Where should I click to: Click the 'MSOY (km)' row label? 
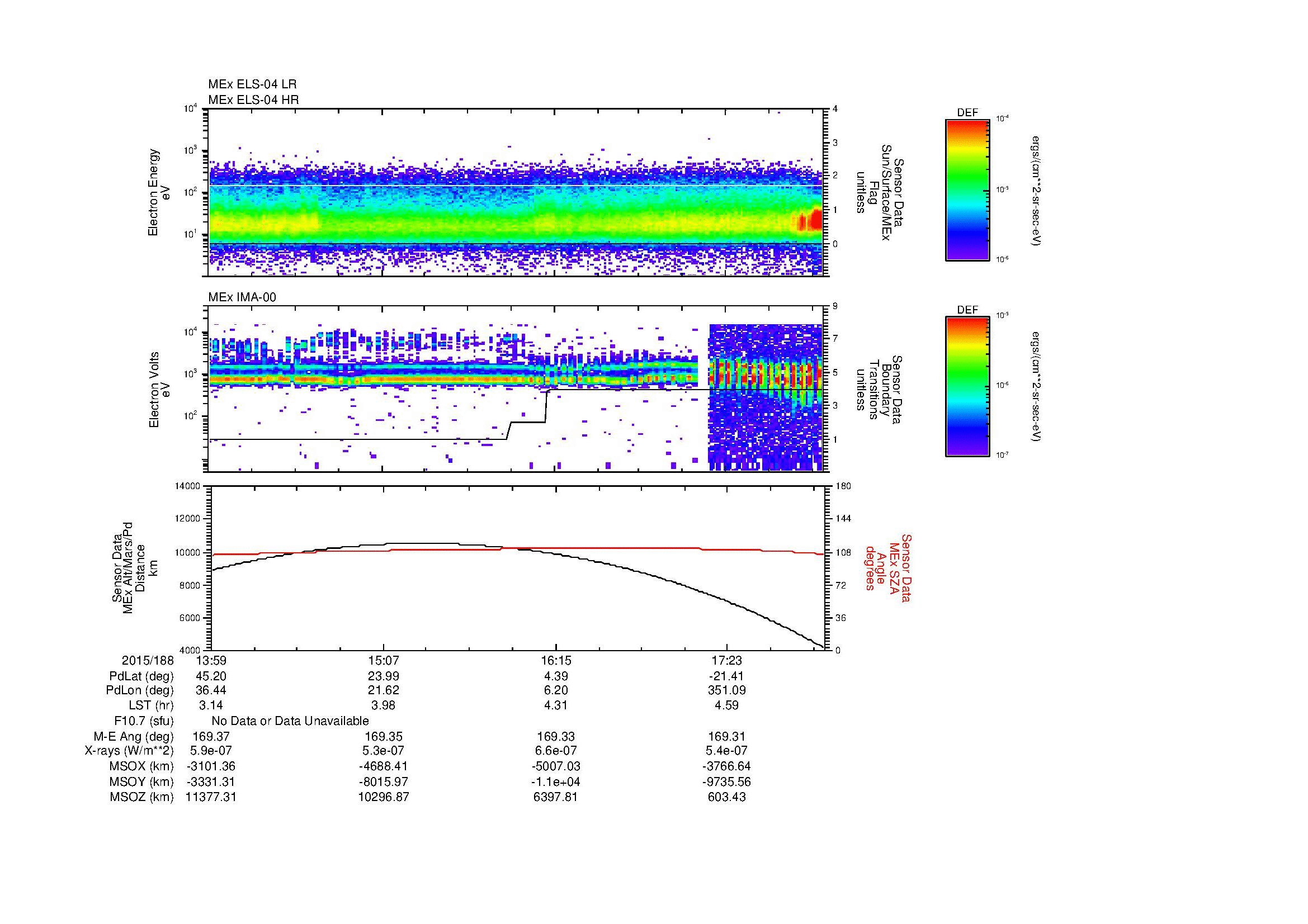click(141, 781)
